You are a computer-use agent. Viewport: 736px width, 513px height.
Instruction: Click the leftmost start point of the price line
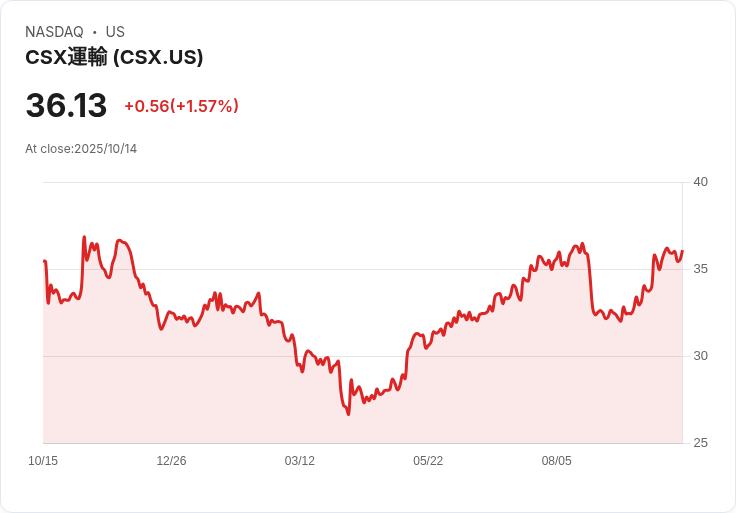point(44,261)
